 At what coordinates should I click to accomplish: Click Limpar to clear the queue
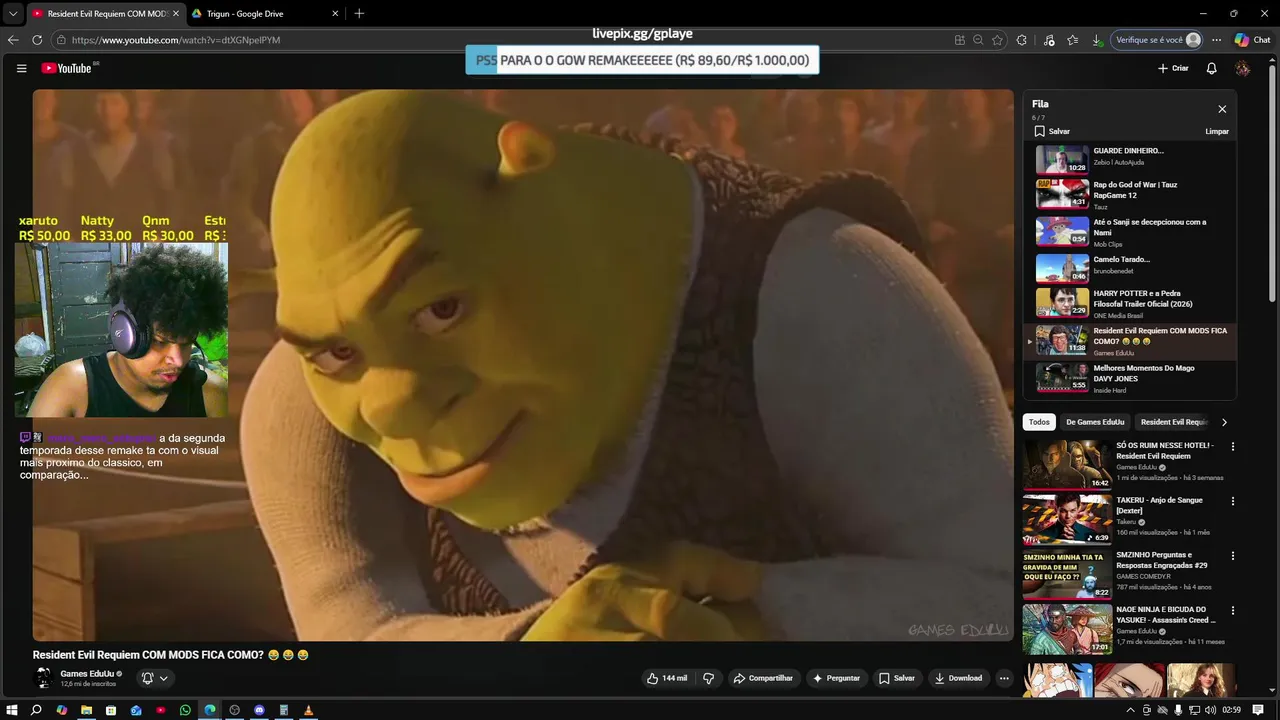[1217, 131]
